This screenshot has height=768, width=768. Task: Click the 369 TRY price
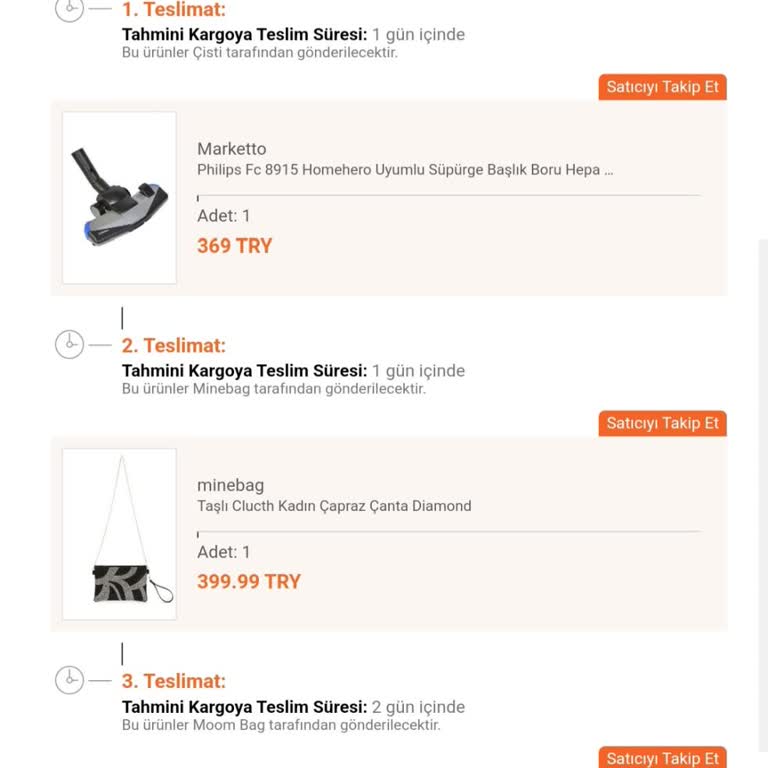[x=235, y=246]
